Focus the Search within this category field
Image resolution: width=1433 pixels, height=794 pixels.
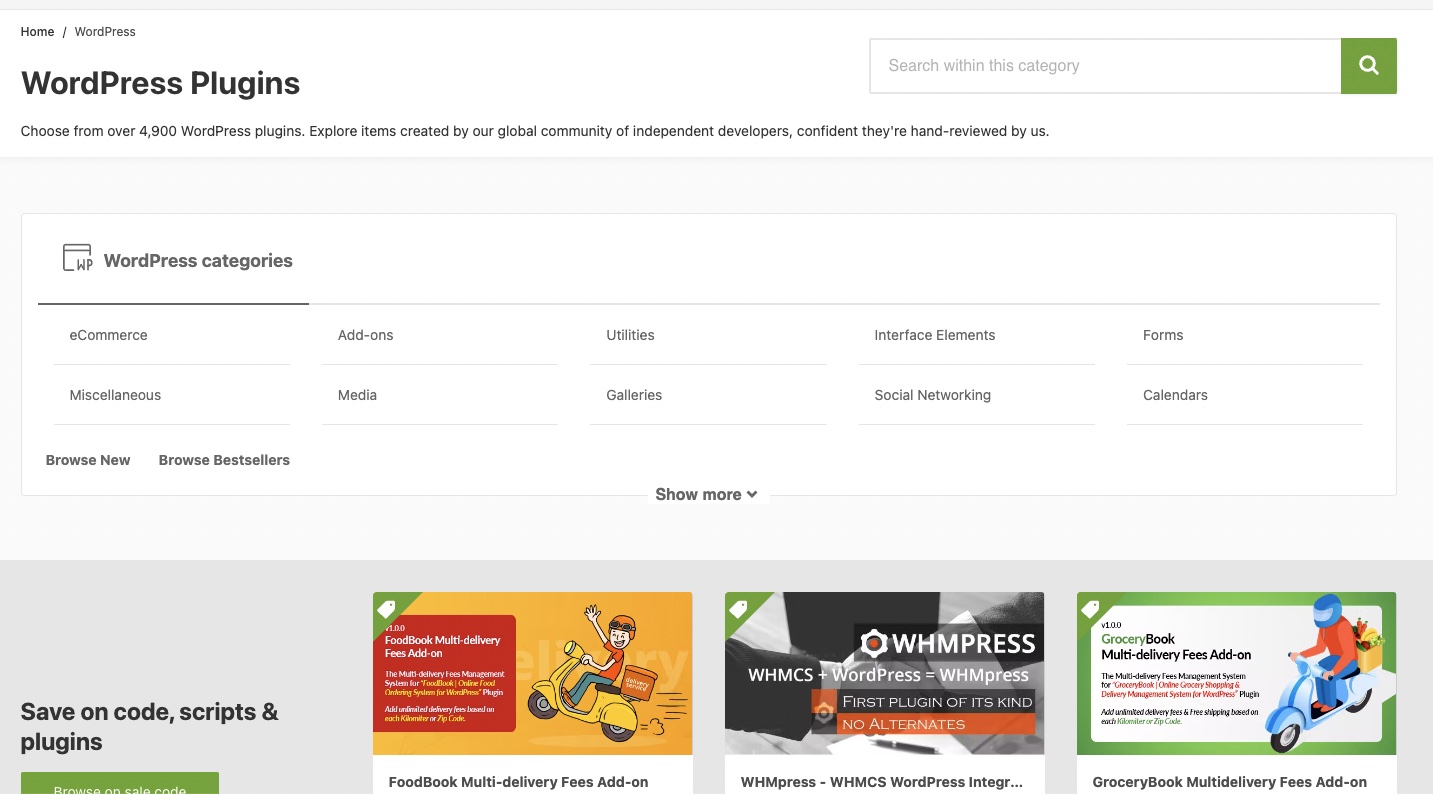click(1105, 66)
